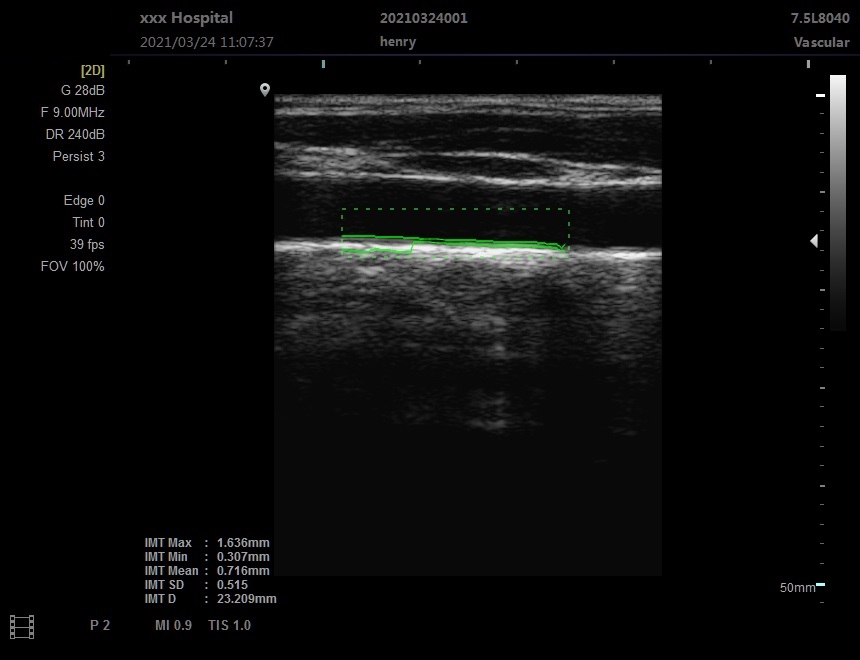This screenshot has height=660, width=860.
Task: Click the xxx Hospital name field
Action: 186,18
